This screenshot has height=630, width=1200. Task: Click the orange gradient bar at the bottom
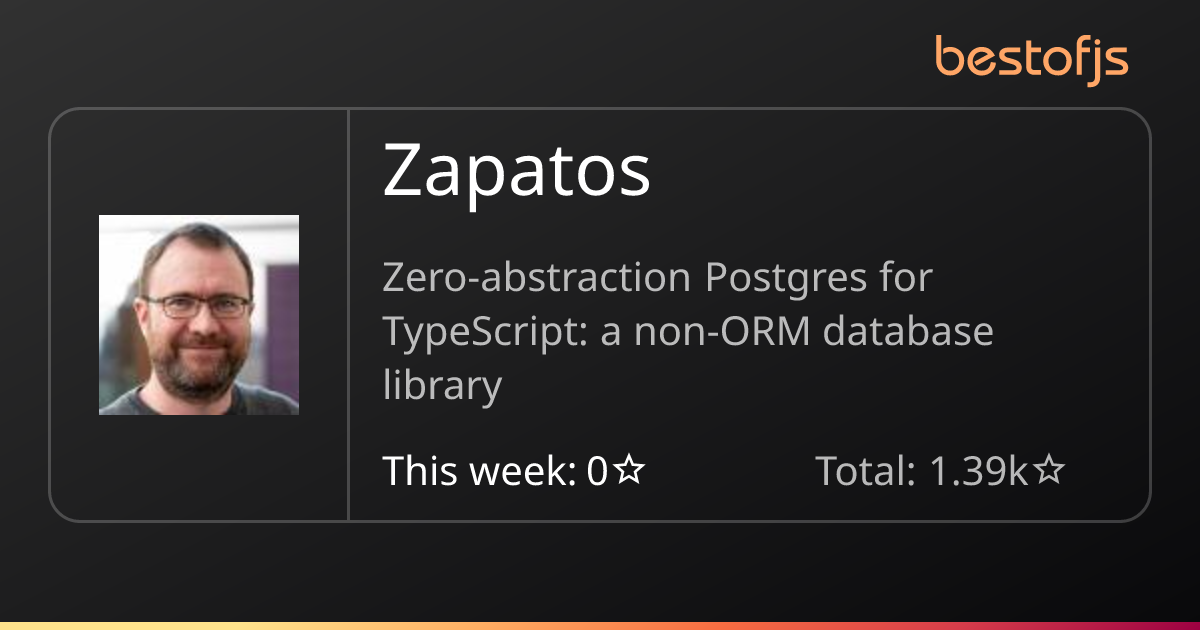(600, 625)
